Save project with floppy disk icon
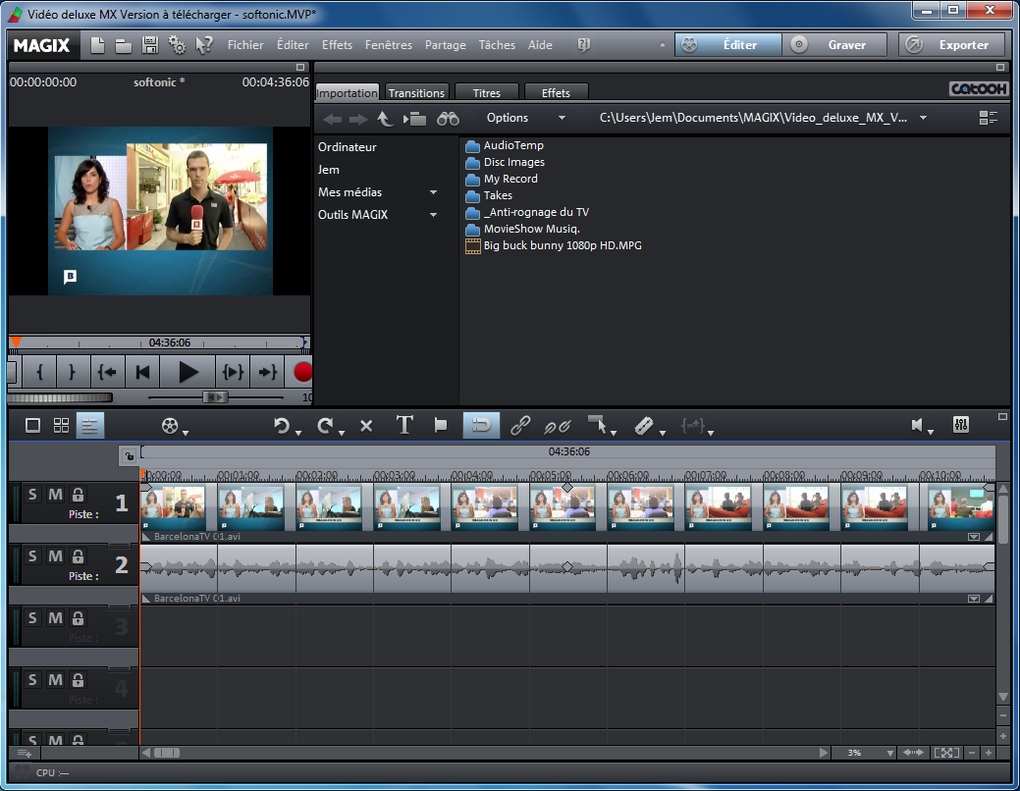Screen dimensions: 1020x791 click(150, 45)
